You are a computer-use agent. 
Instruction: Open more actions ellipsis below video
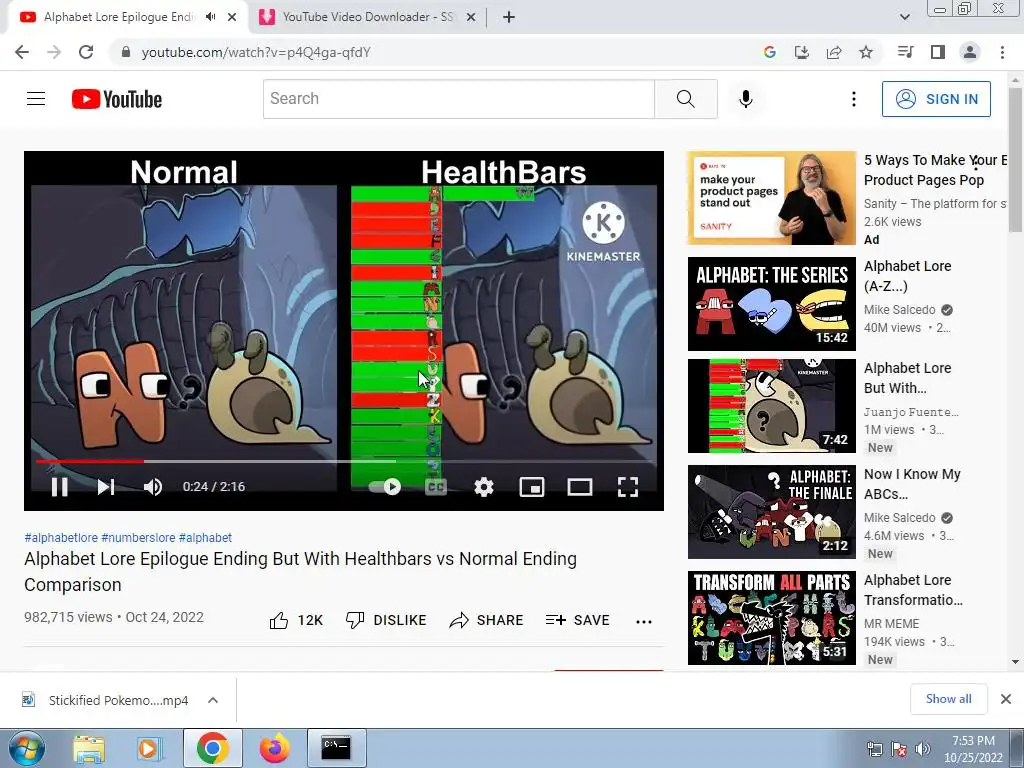click(x=644, y=621)
